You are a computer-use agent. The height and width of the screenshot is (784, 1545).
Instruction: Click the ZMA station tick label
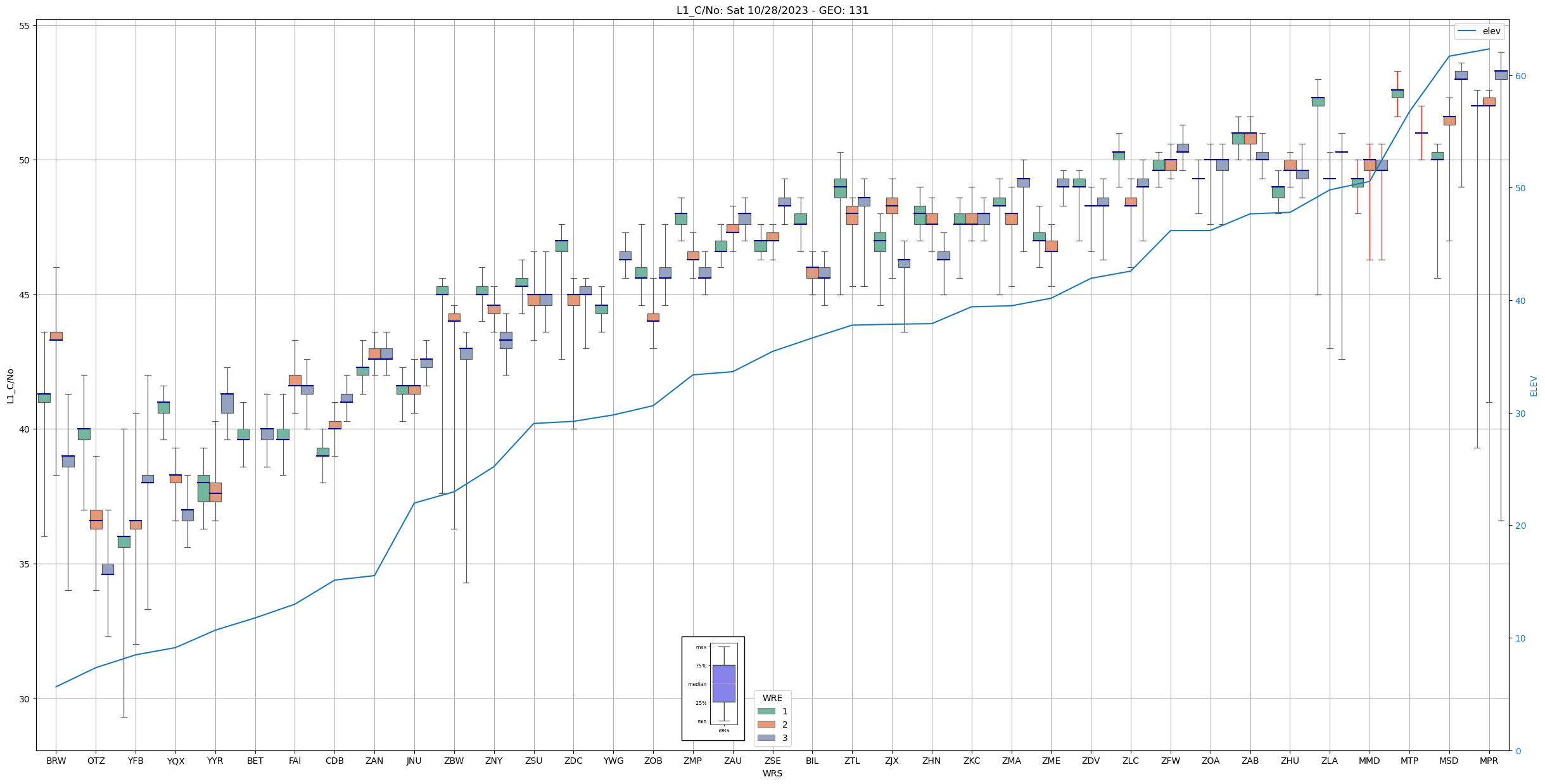click(x=1012, y=761)
